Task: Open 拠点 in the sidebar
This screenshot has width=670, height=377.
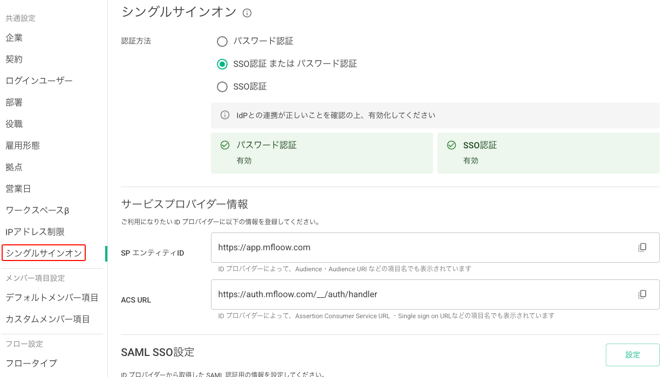Action: (x=14, y=167)
